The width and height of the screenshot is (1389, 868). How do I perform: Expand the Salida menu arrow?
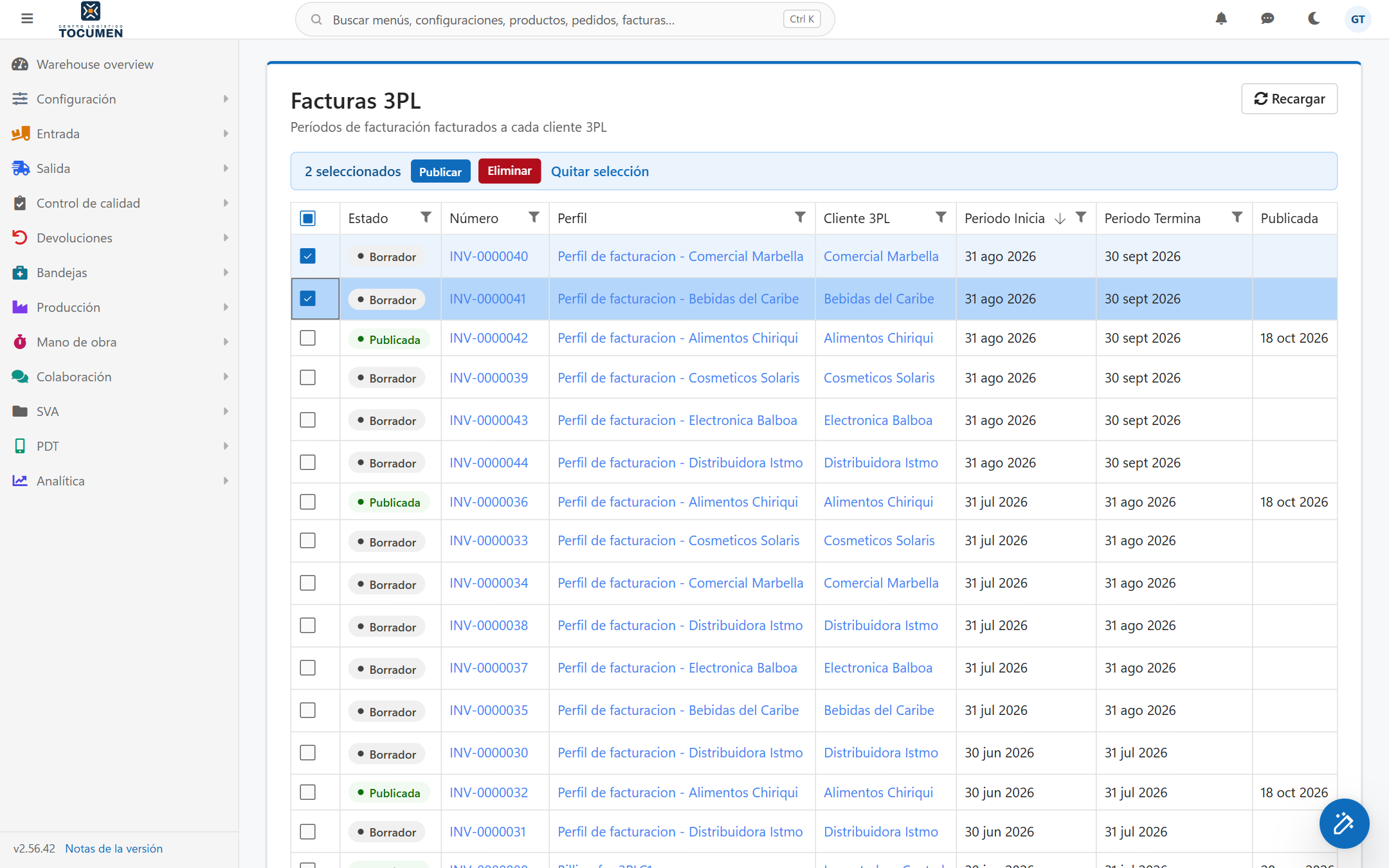point(226,168)
